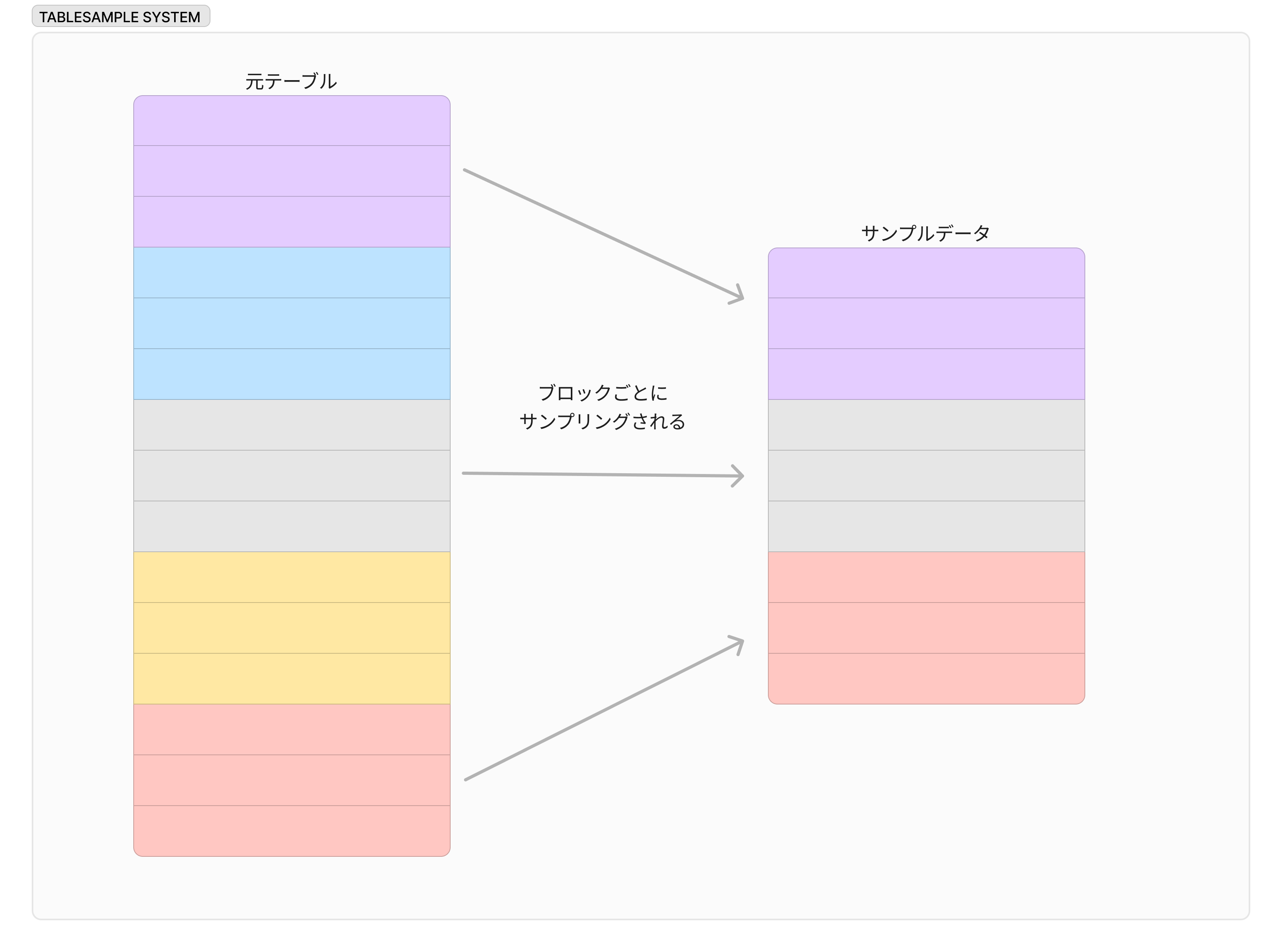Click the bottom pink row in 元テーブル
Viewport: 1282px width, 952px height.
click(x=292, y=830)
